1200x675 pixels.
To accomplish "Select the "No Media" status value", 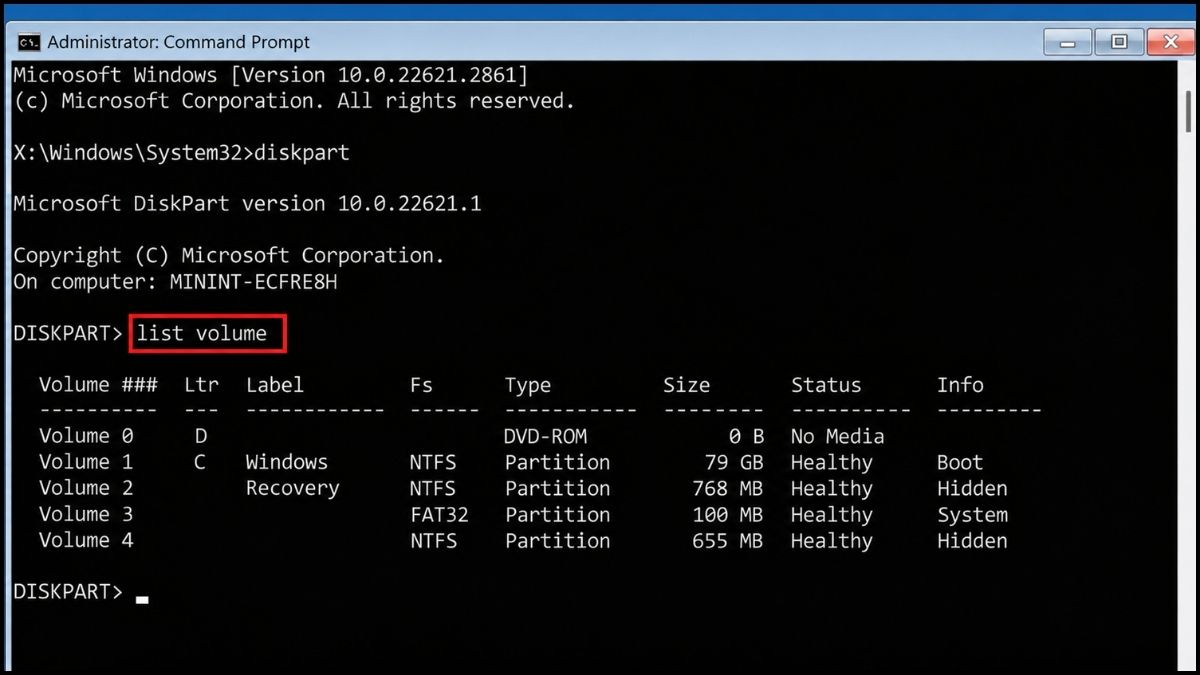I will (x=838, y=436).
